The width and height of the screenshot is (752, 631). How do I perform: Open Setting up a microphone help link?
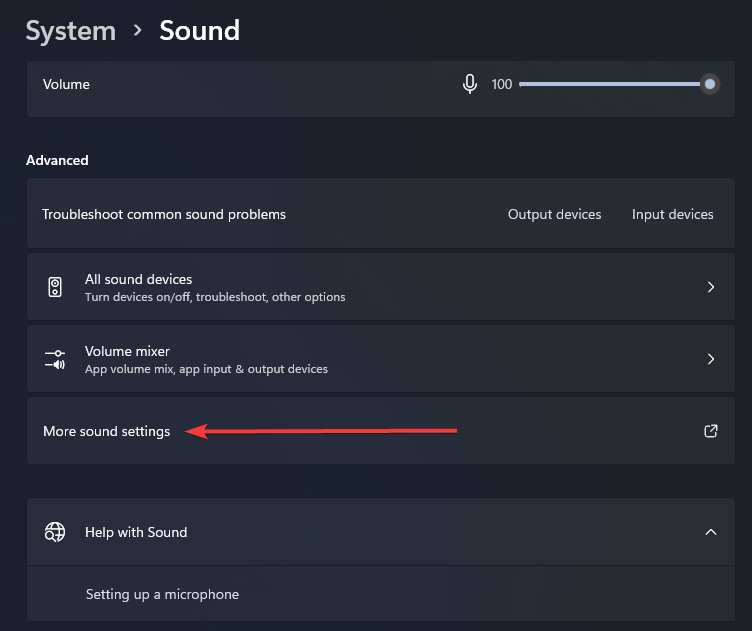(x=162, y=594)
